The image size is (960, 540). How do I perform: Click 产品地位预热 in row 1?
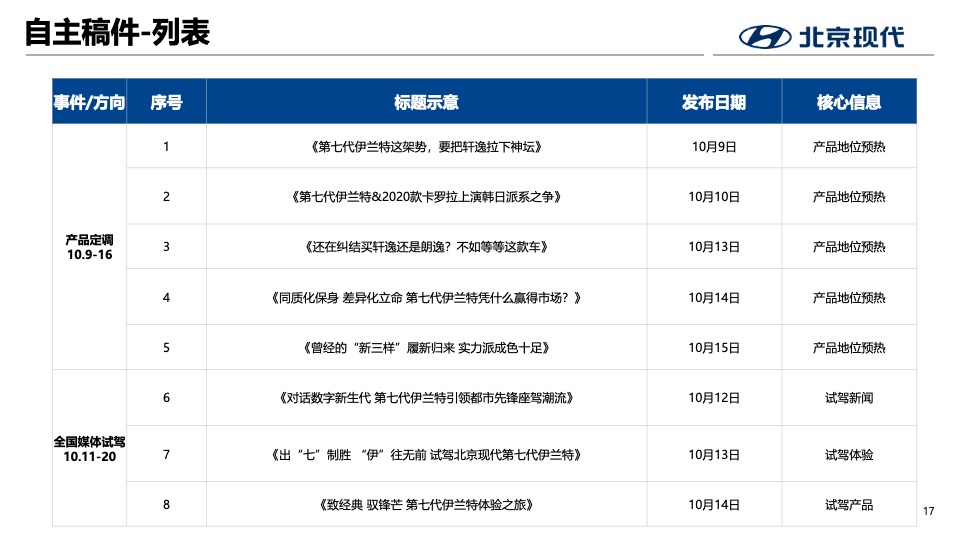pyautogui.click(x=849, y=146)
